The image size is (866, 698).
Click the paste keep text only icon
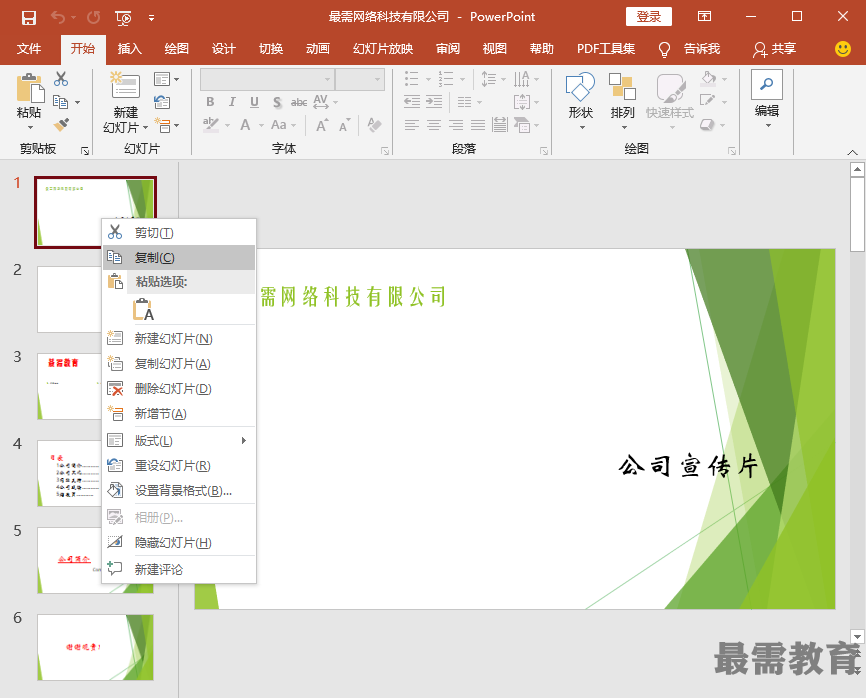tap(143, 309)
